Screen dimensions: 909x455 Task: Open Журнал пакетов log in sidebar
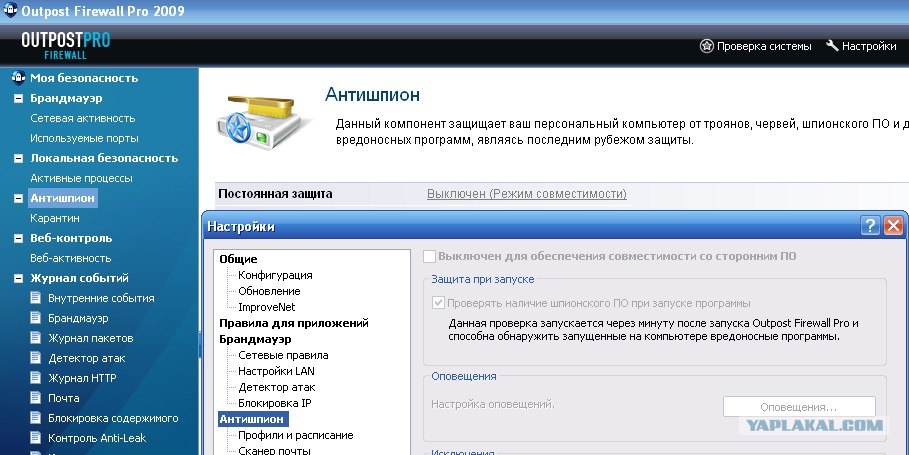point(90,338)
